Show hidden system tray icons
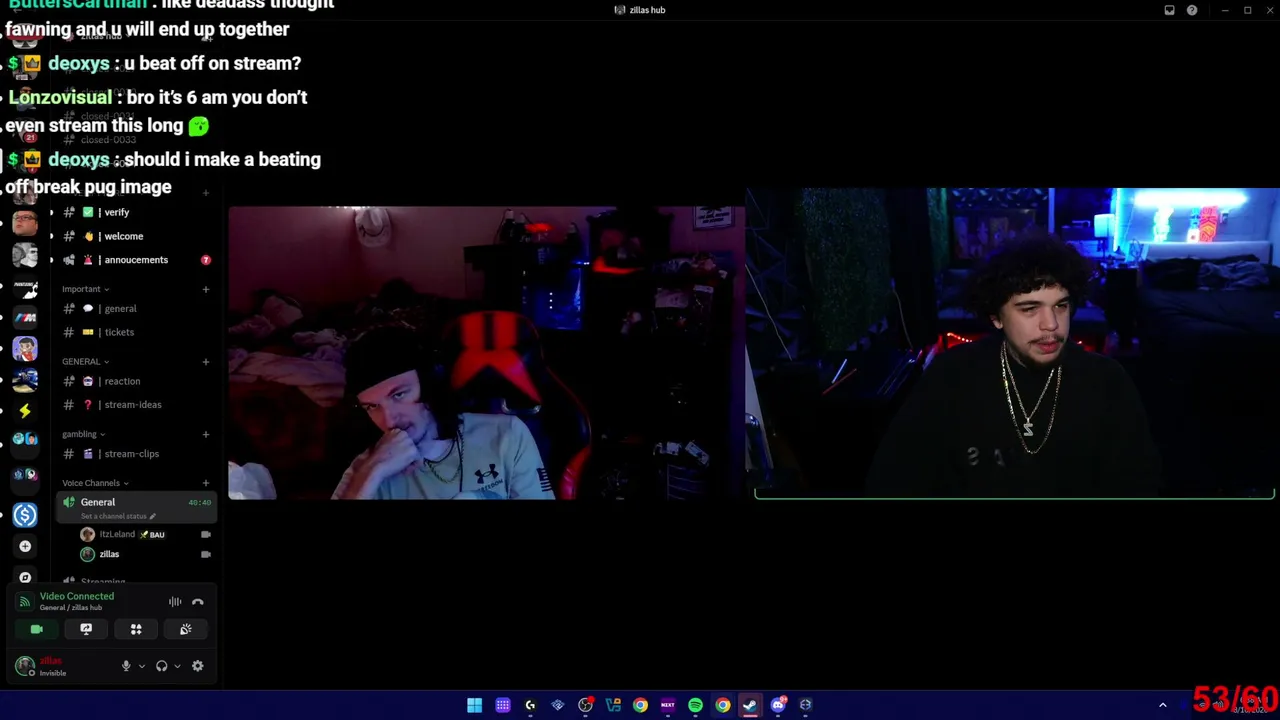The height and width of the screenshot is (720, 1280). tap(1162, 705)
